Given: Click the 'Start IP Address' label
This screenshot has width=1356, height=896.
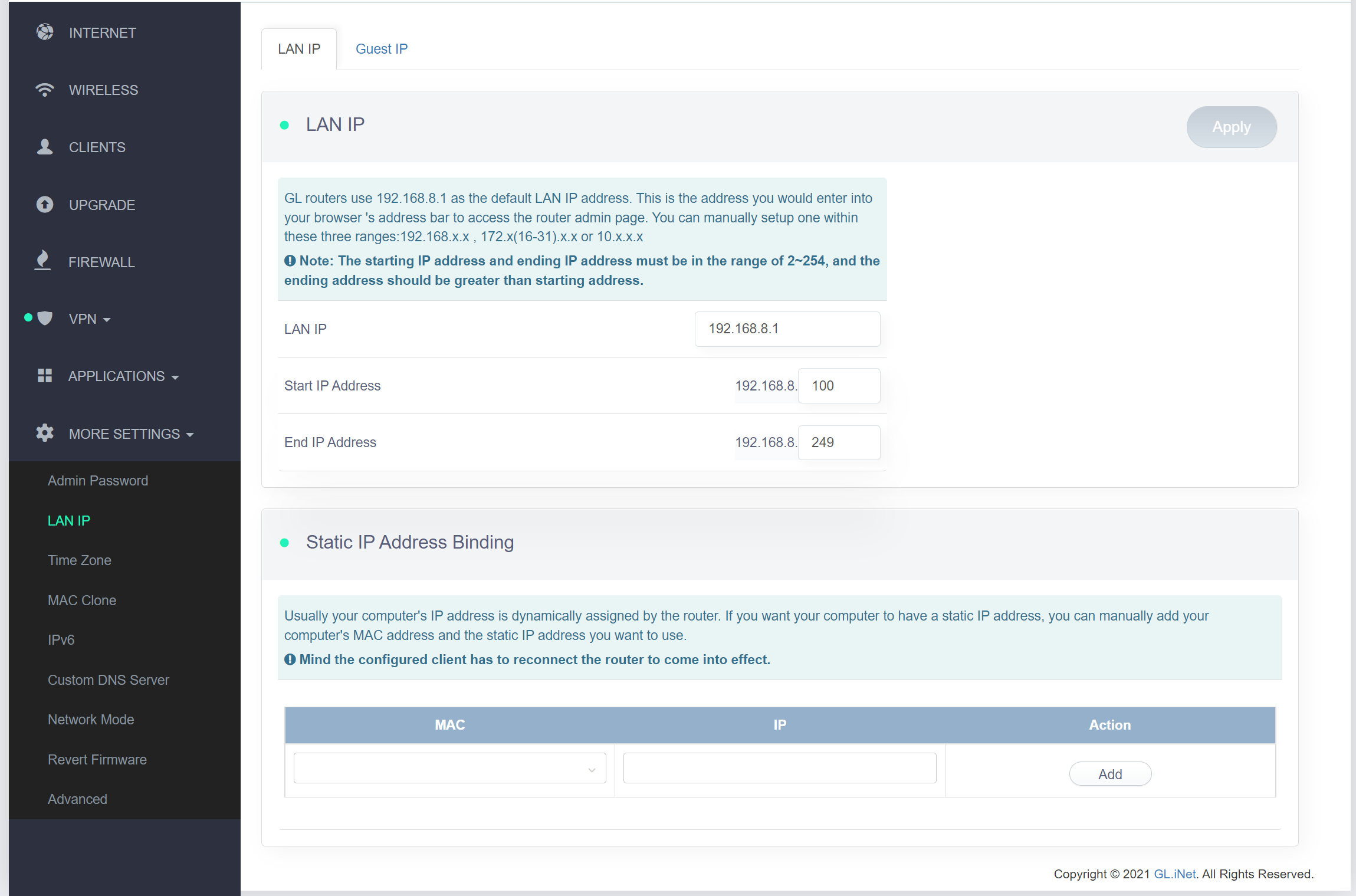Looking at the screenshot, I should [x=332, y=386].
